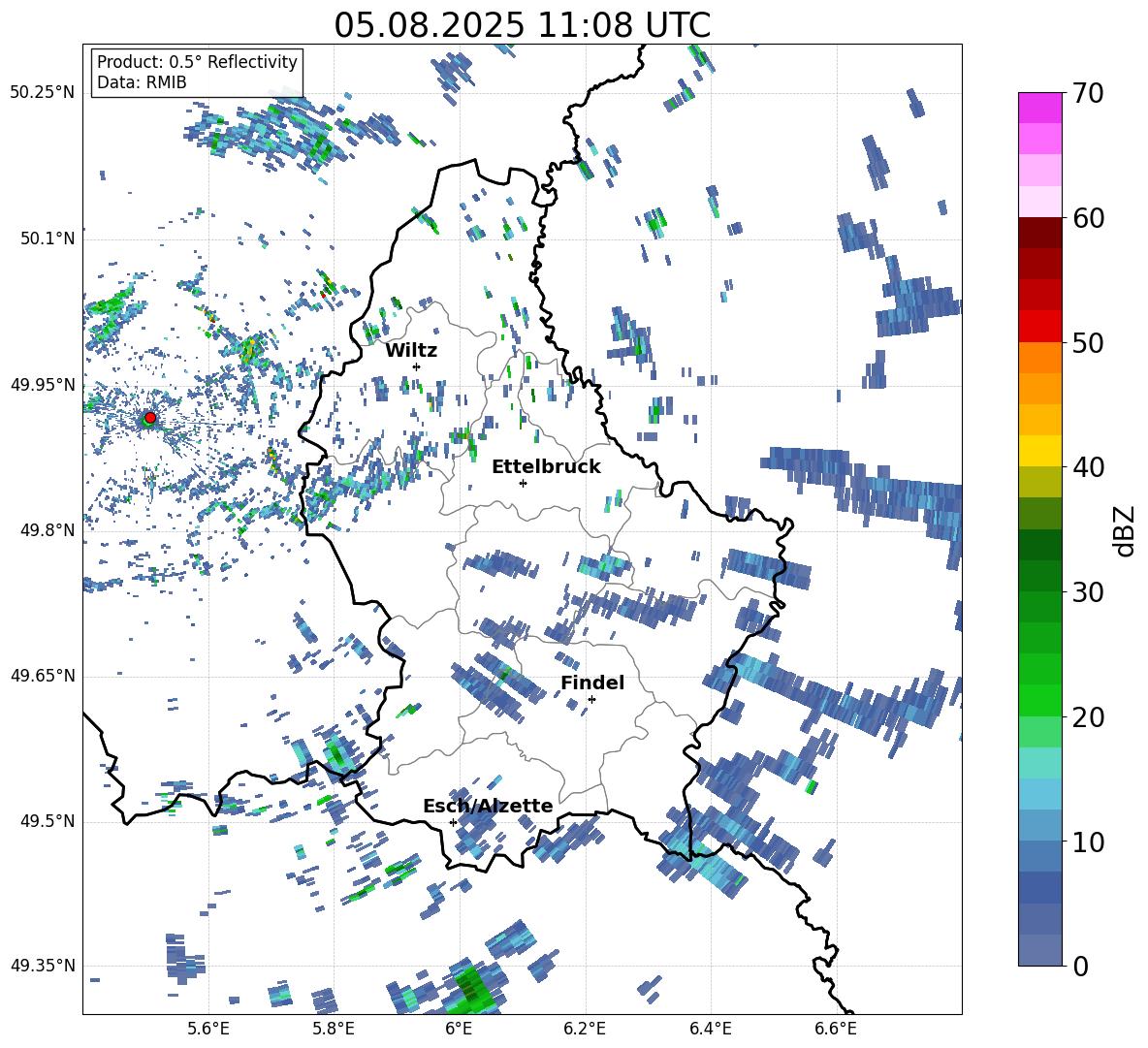Click the 49.65°N latitude label

point(43,676)
